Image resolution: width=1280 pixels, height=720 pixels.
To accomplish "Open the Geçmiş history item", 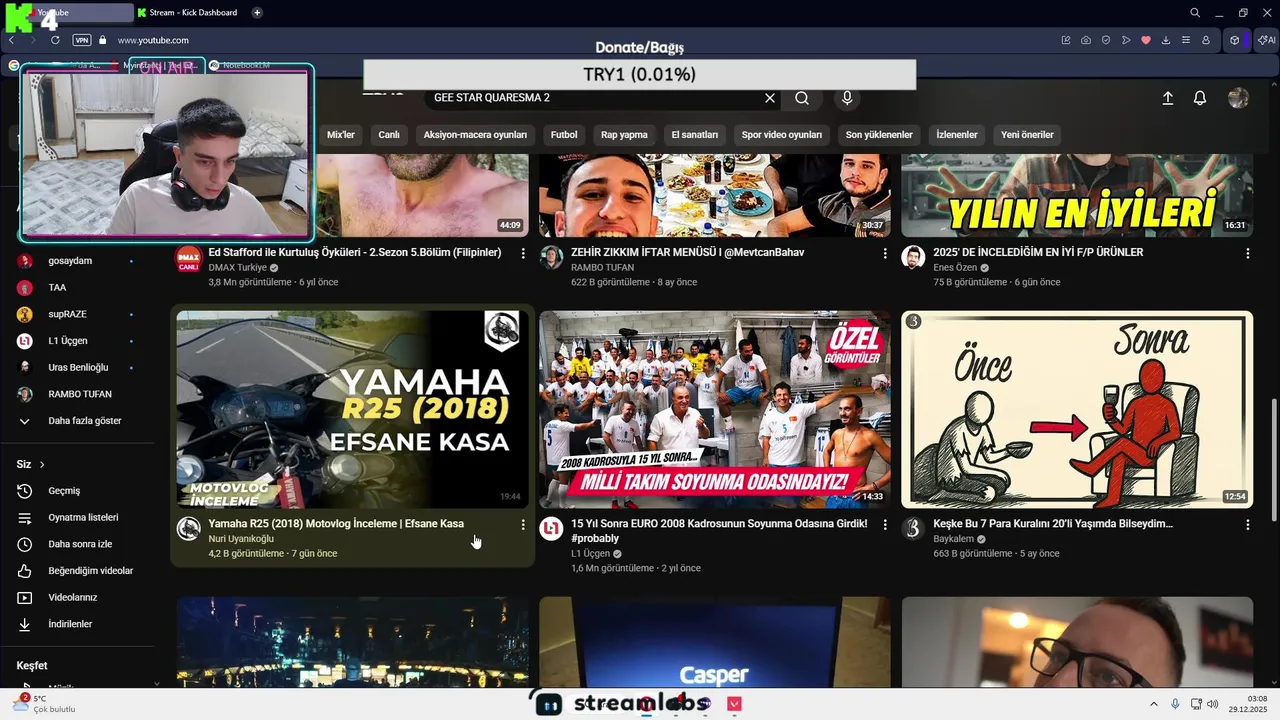I will coord(64,491).
